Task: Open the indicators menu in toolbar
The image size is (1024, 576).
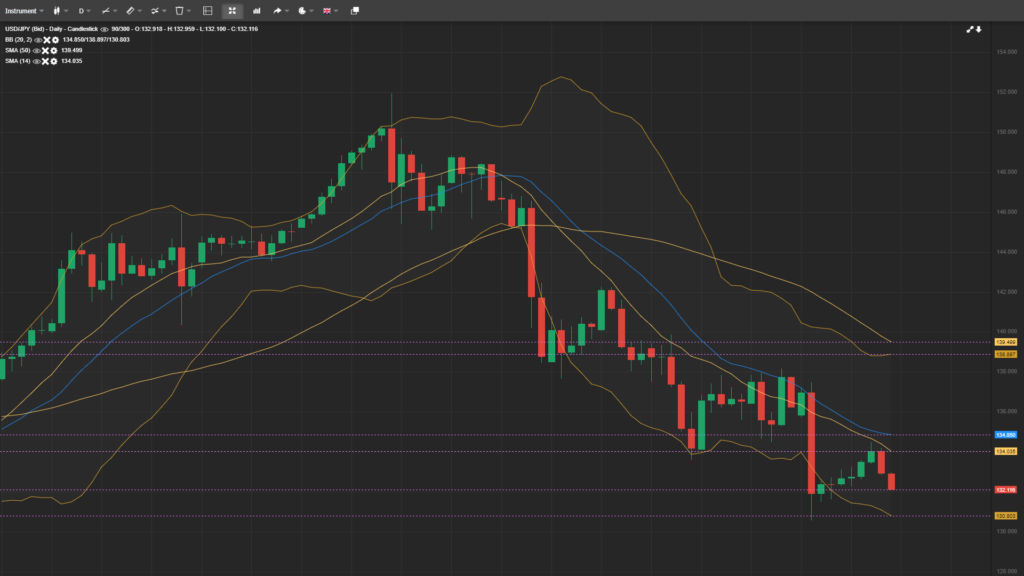Action: point(156,10)
